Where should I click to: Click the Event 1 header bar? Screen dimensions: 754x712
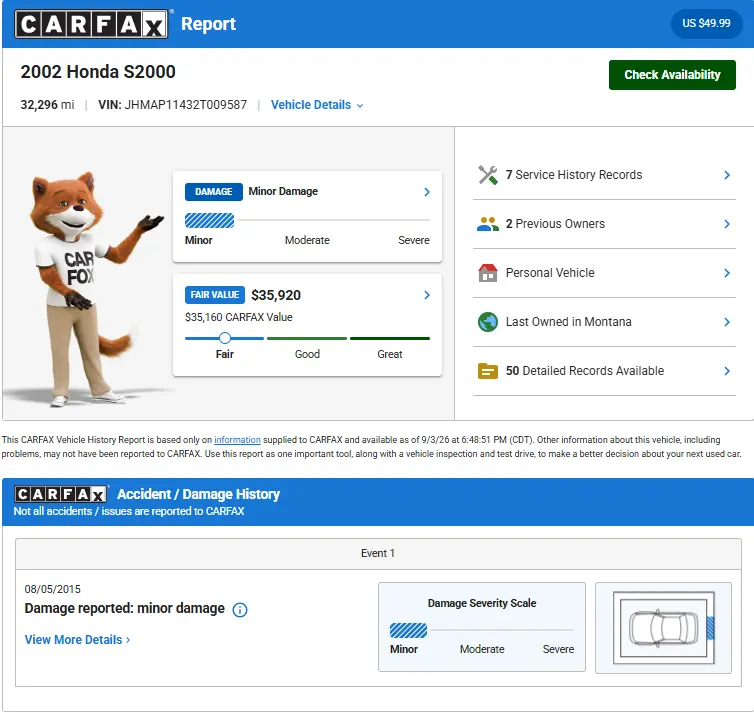tap(378, 554)
